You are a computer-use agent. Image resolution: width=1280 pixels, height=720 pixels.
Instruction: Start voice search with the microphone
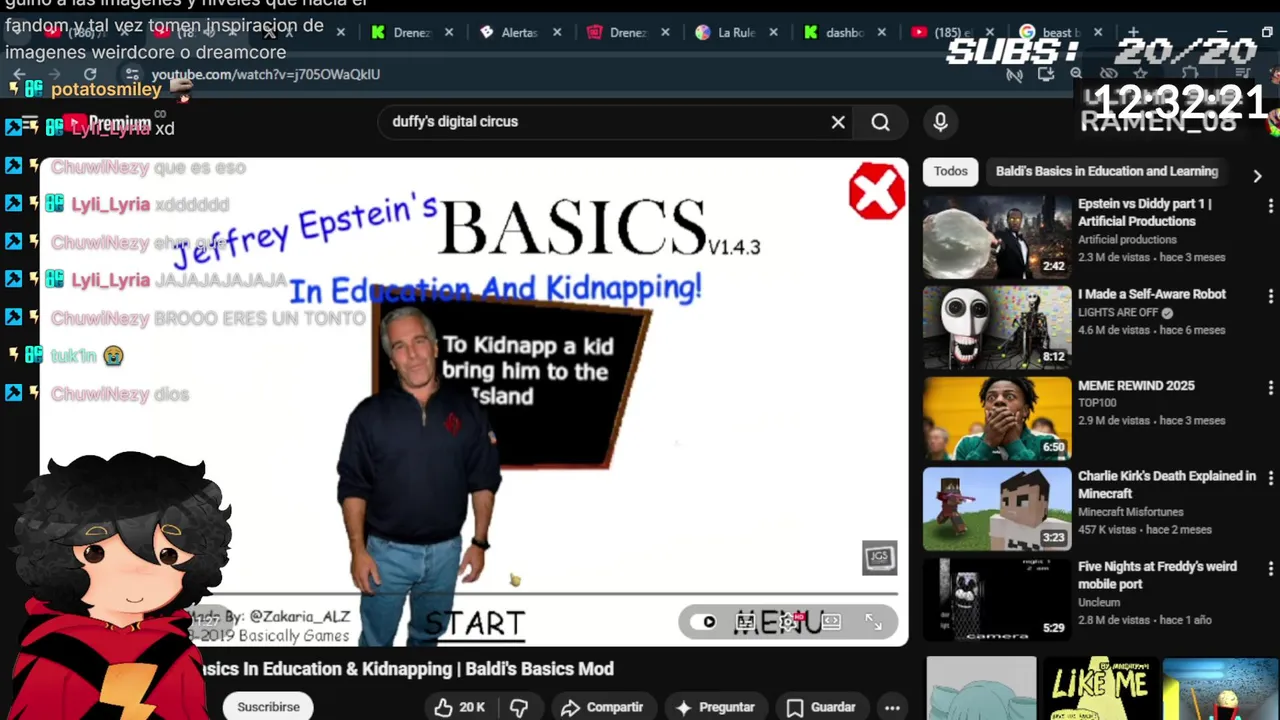(940, 122)
